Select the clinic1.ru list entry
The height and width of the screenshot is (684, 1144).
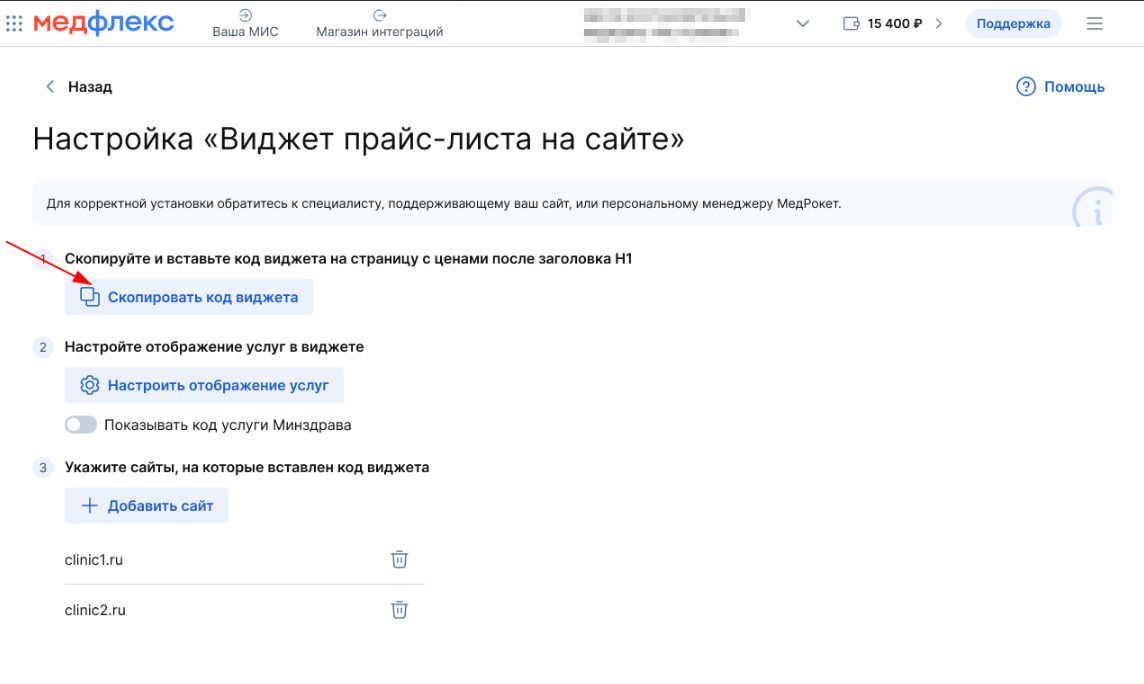point(94,560)
